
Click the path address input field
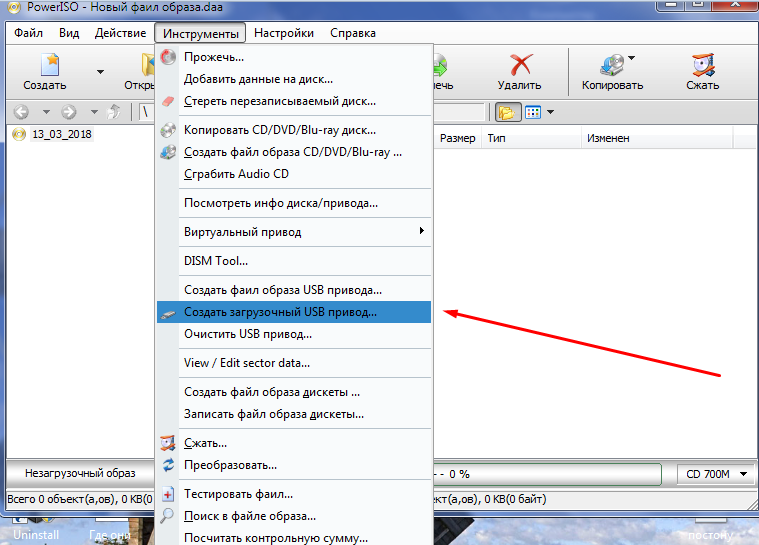point(459,112)
